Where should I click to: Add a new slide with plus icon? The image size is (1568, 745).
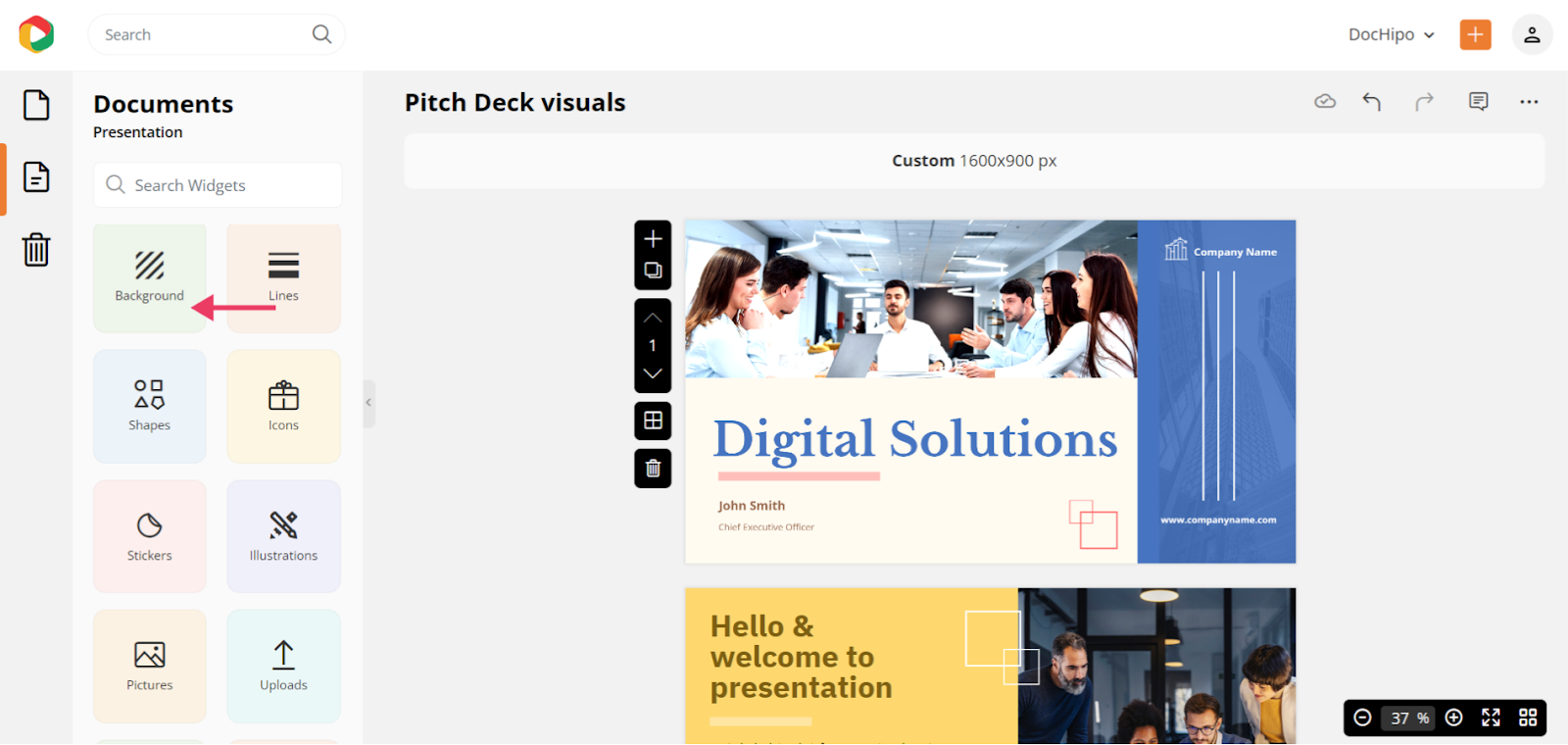tap(653, 239)
